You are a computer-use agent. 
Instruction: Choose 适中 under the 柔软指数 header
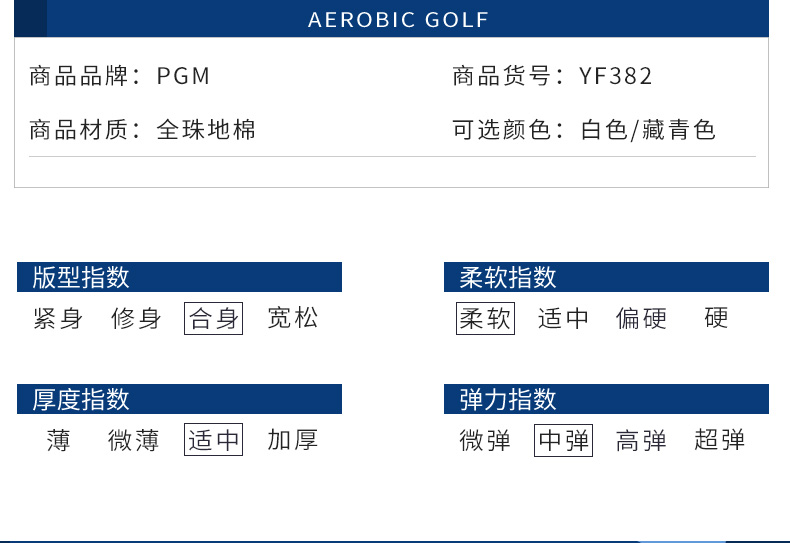pyautogui.click(x=564, y=319)
